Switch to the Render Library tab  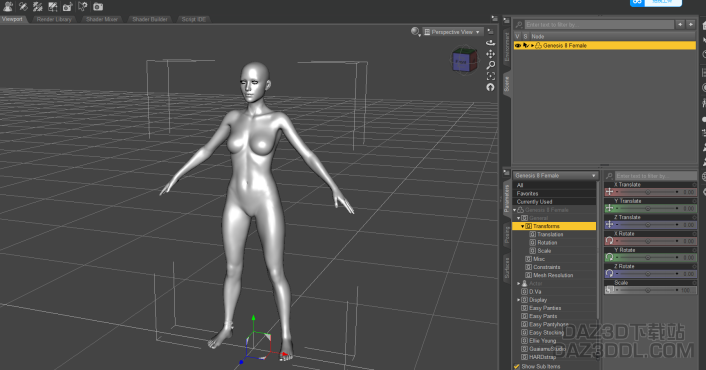(x=54, y=19)
